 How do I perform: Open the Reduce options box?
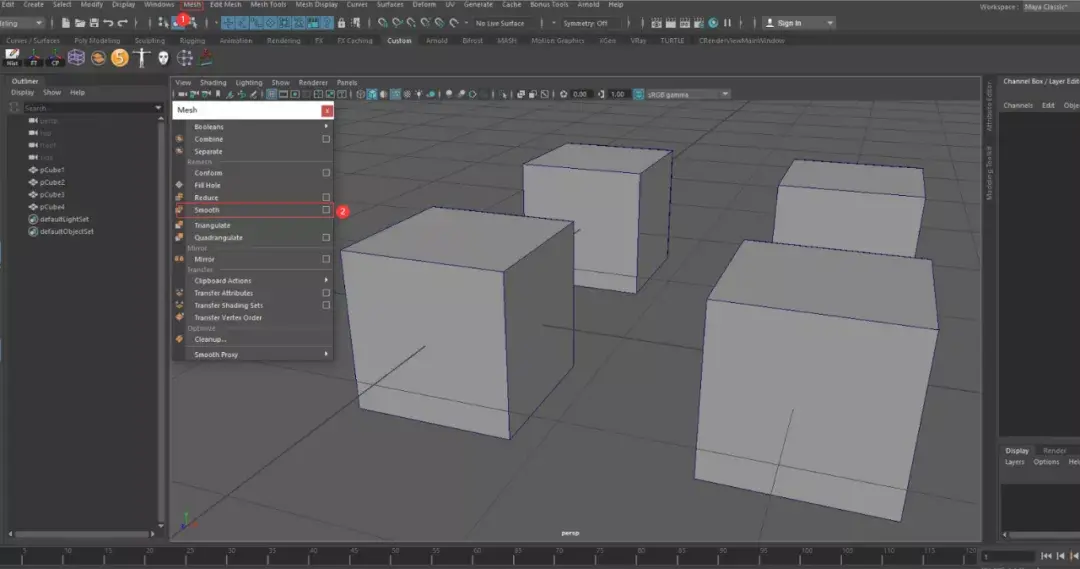[326, 197]
